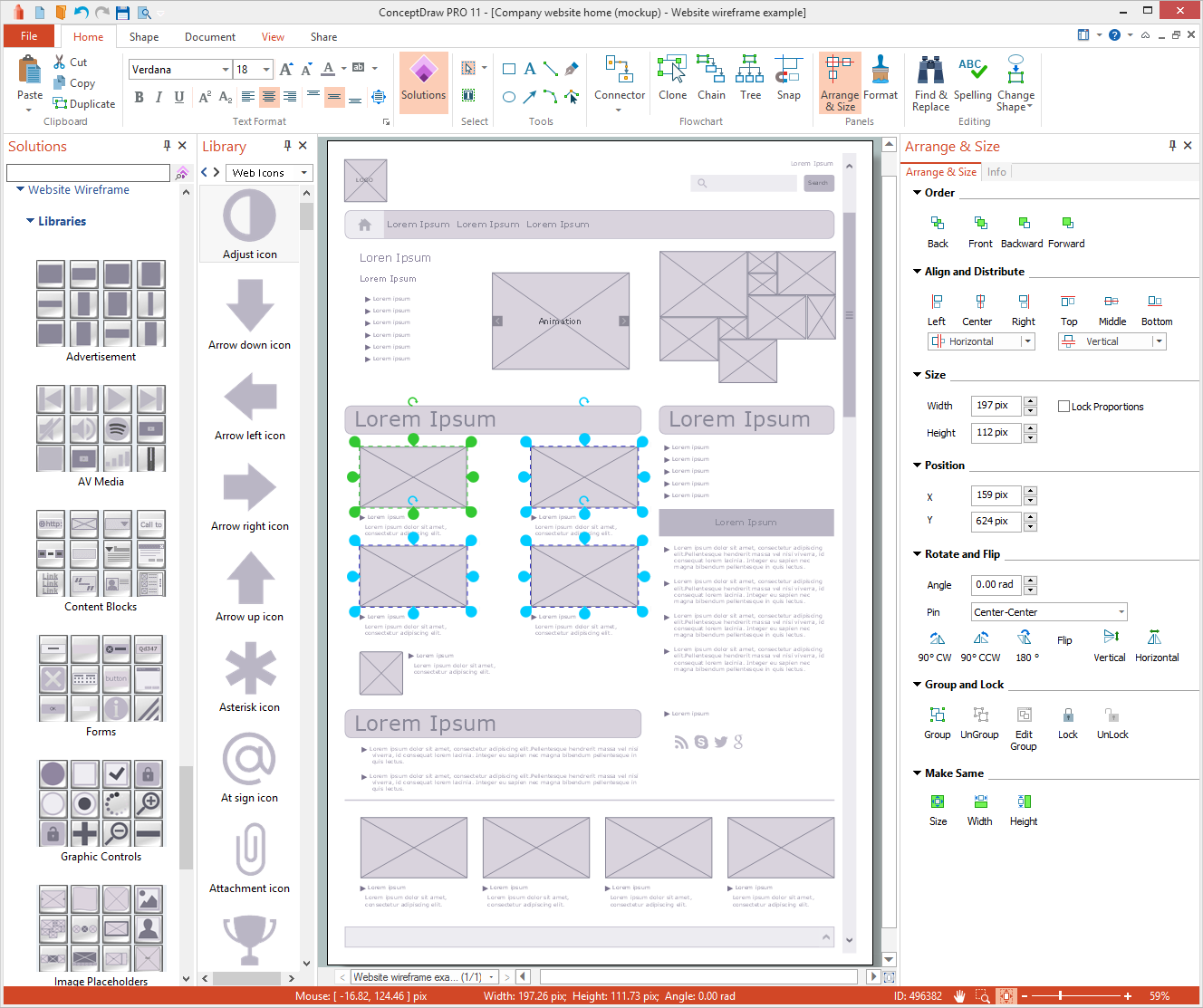The image size is (1203, 1008).
Task: Switch to the View ribbon tab
Action: (x=273, y=37)
